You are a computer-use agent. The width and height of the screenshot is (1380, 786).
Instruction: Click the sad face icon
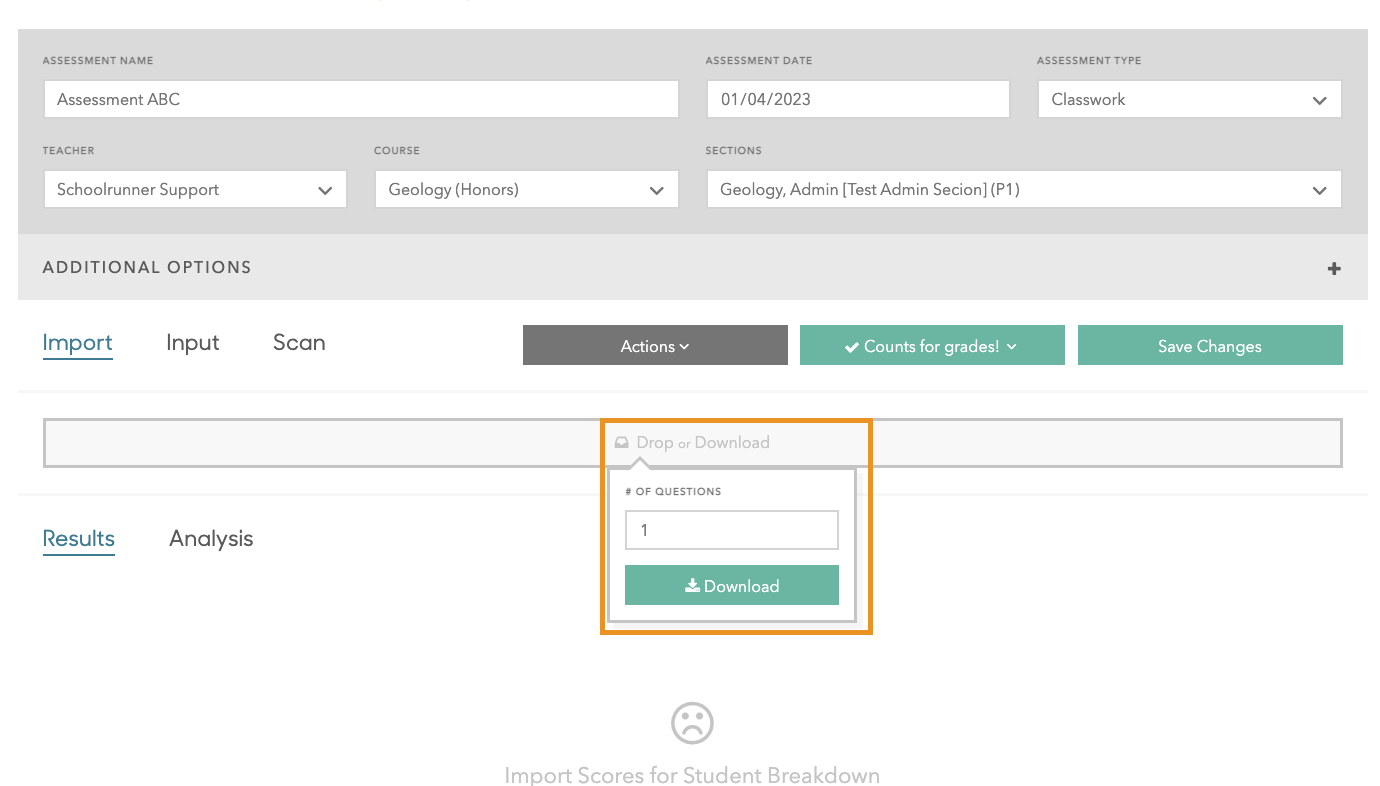(692, 722)
